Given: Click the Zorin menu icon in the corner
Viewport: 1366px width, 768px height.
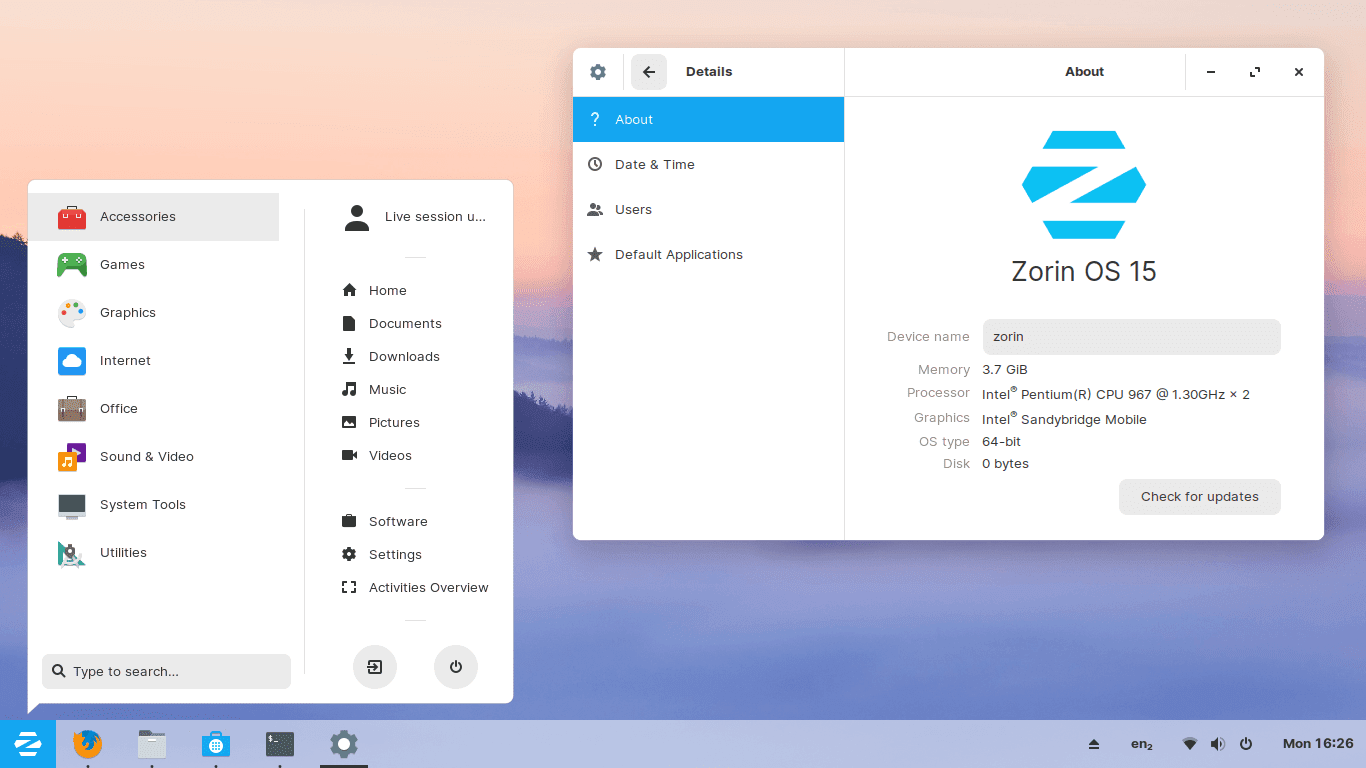Looking at the screenshot, I should 28,744.
